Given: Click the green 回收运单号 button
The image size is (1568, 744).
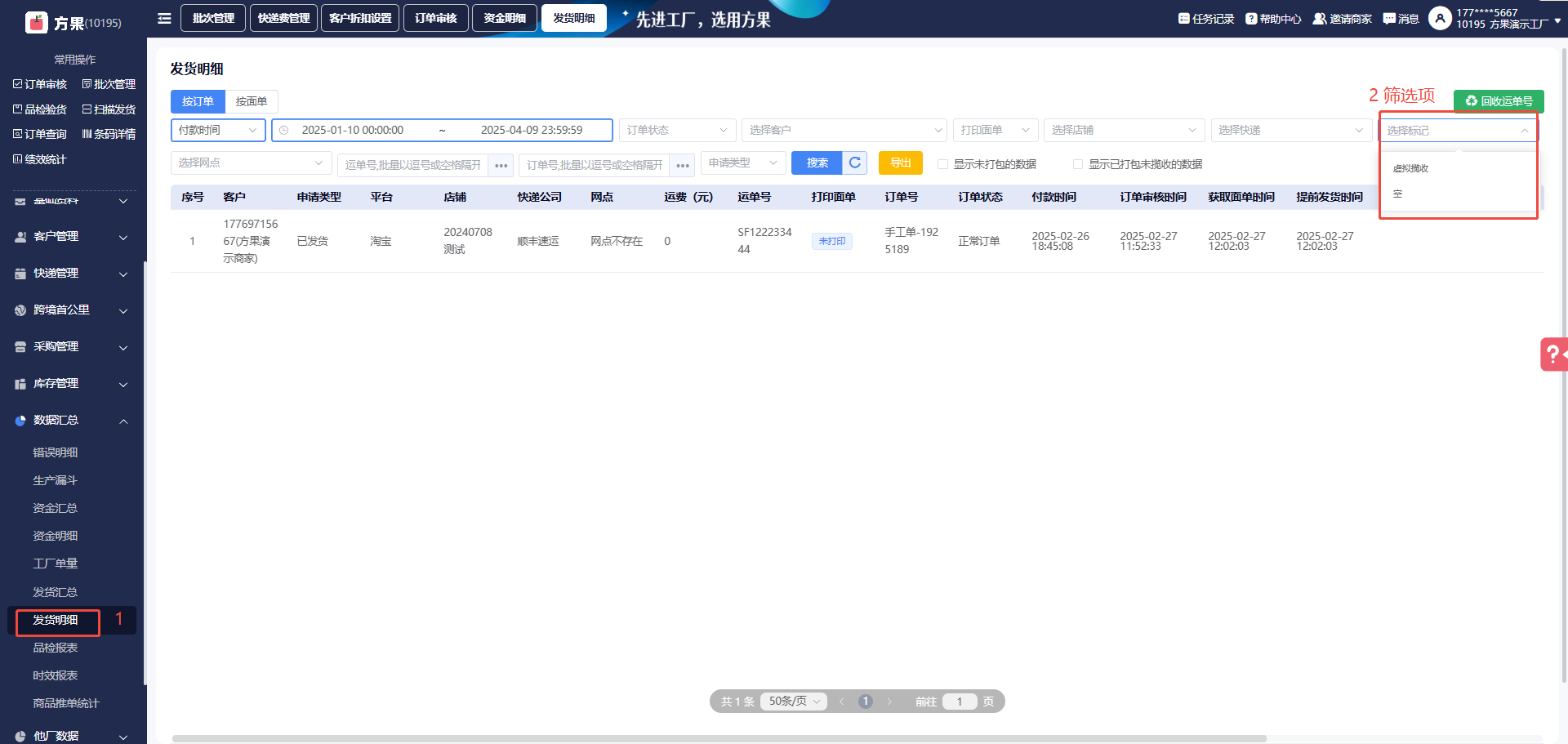Looking at the screenshot, I should [x=1499, y=101].
